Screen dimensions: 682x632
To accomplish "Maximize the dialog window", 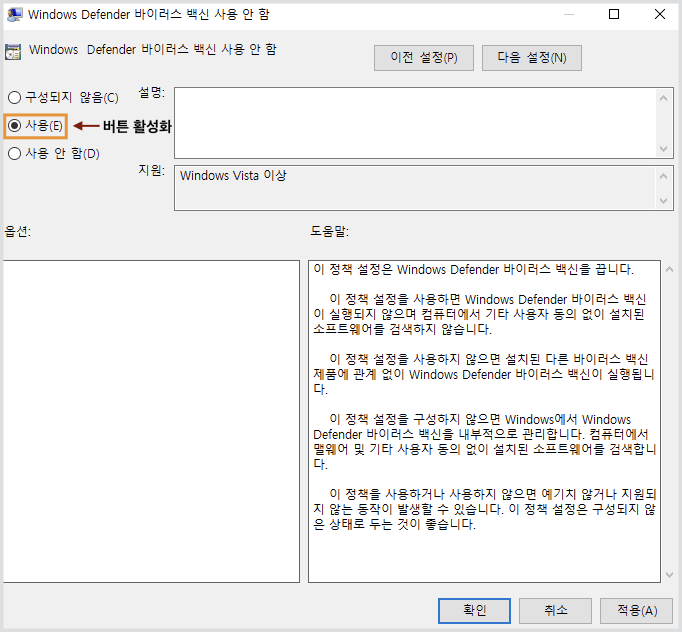I will pos(614,14).
